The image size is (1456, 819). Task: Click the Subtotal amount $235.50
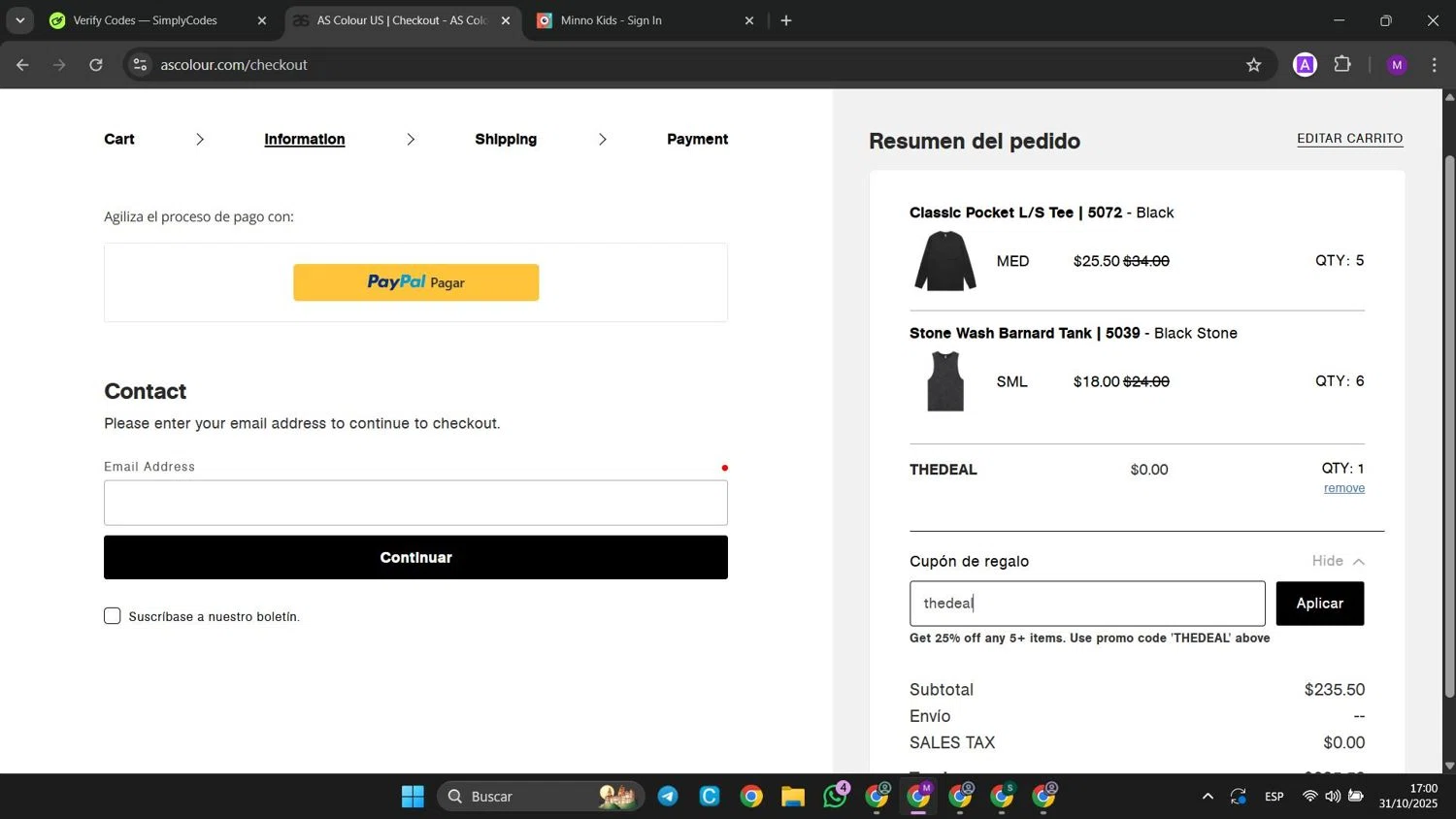(1335, 690)
